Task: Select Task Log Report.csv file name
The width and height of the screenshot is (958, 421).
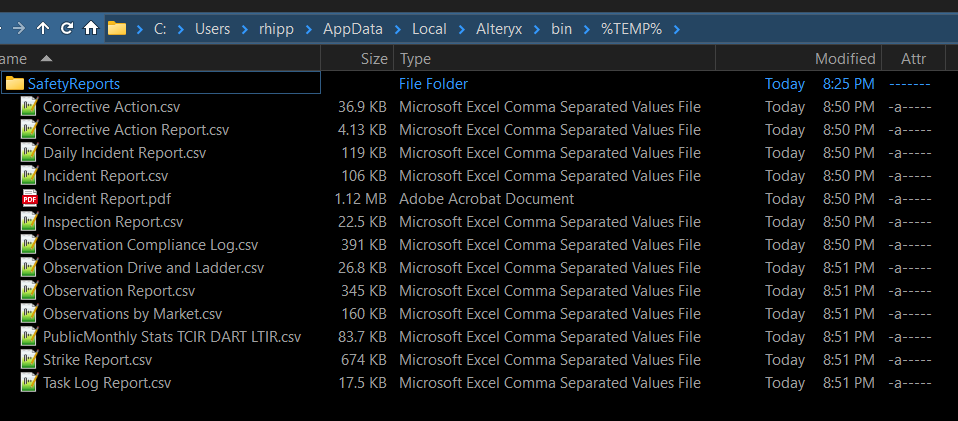Action: (108, 383)
